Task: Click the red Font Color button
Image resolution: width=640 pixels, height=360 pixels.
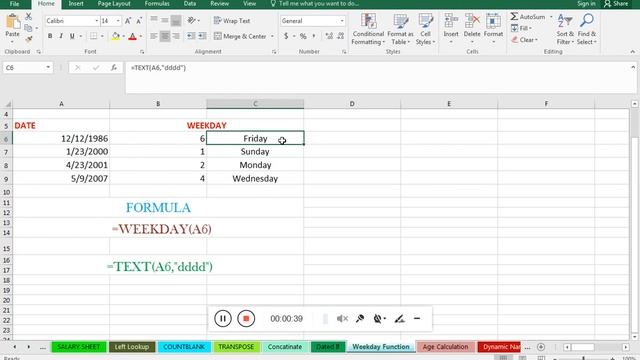Action: 132,36
